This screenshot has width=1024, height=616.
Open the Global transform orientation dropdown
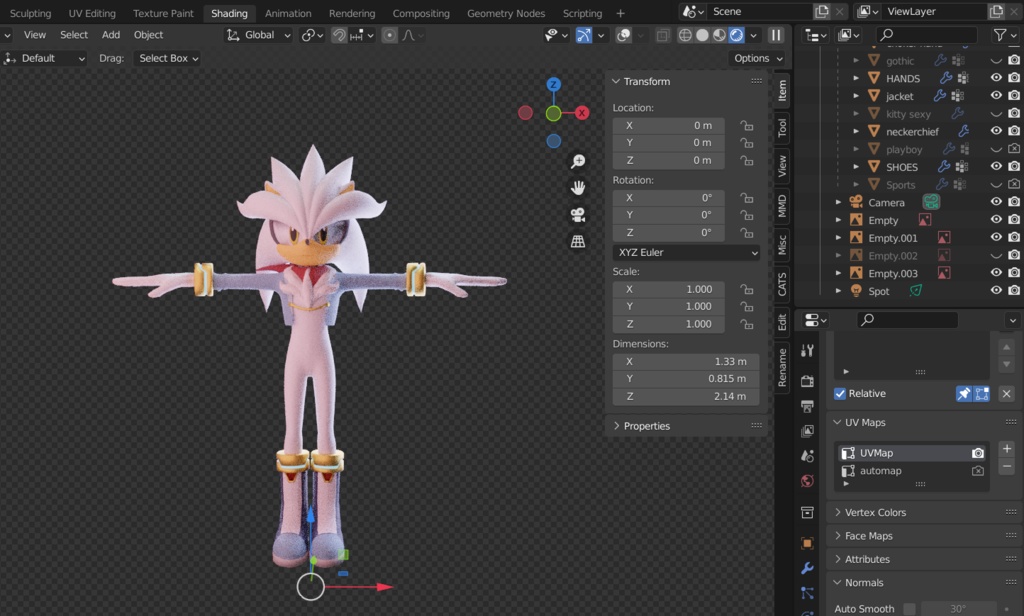coord(258,34)
